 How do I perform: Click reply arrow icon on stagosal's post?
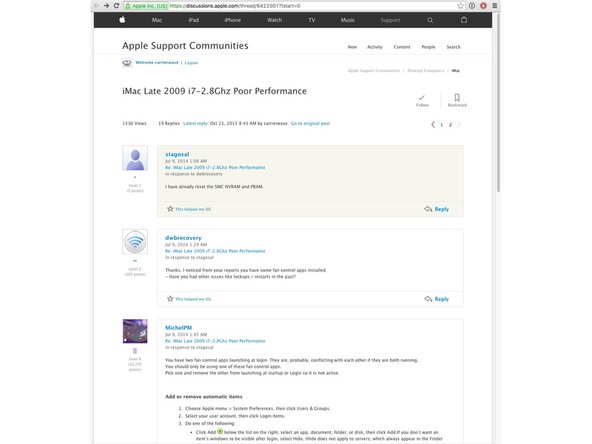[428, 209]
